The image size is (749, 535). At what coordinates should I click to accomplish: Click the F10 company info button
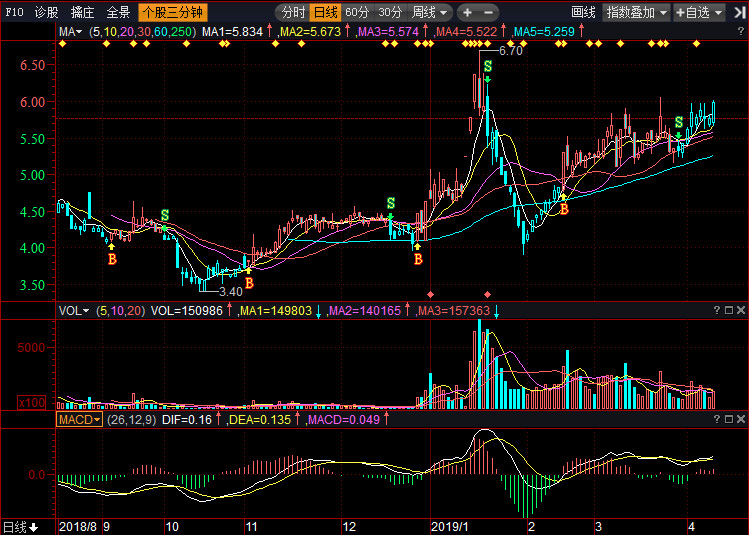[14, 13]
